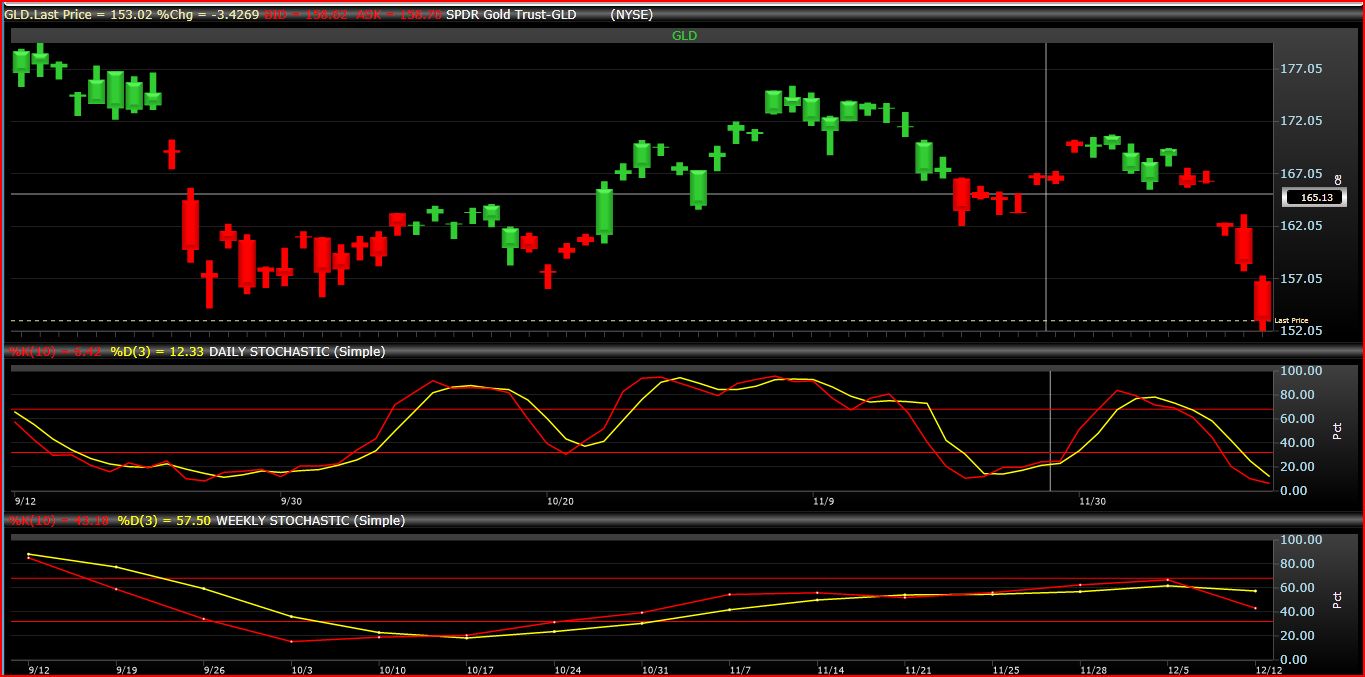Click the 11/28 date on weekly axis
This screenshot has height=677, width=1365.
click(1092, 669)
